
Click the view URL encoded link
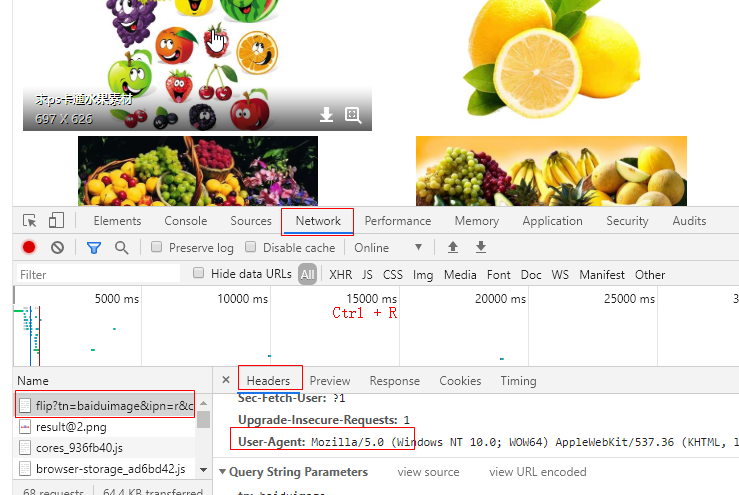coord(538,472)
